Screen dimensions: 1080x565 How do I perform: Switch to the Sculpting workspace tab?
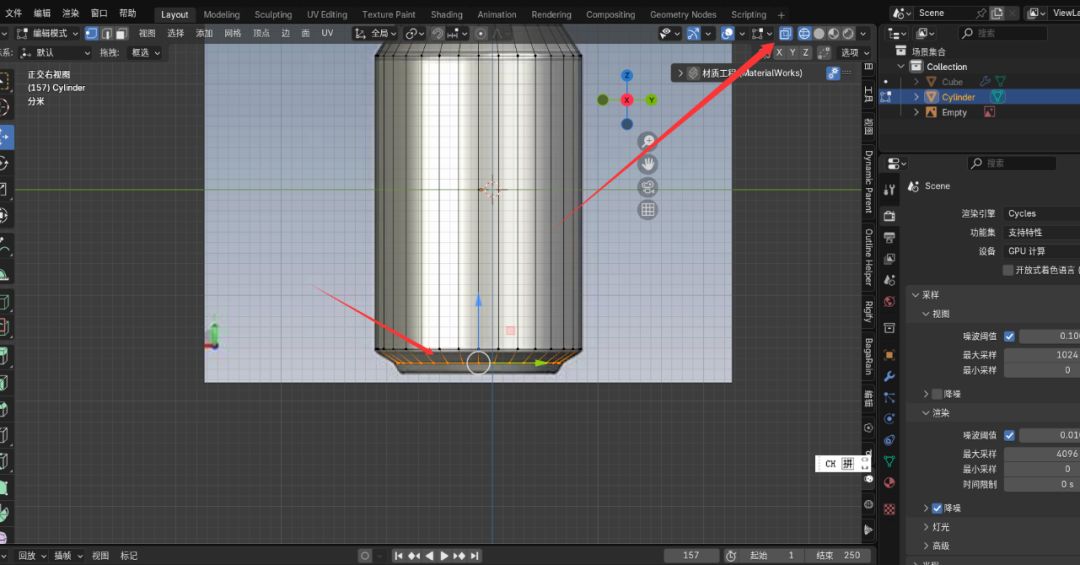(273, 15)
